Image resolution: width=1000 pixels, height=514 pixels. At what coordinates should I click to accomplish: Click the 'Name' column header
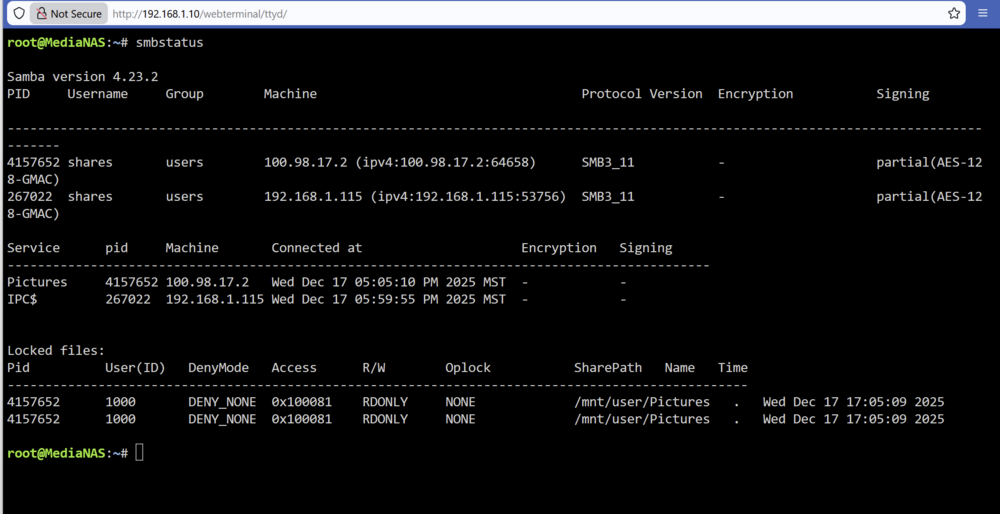pos(679,368)
